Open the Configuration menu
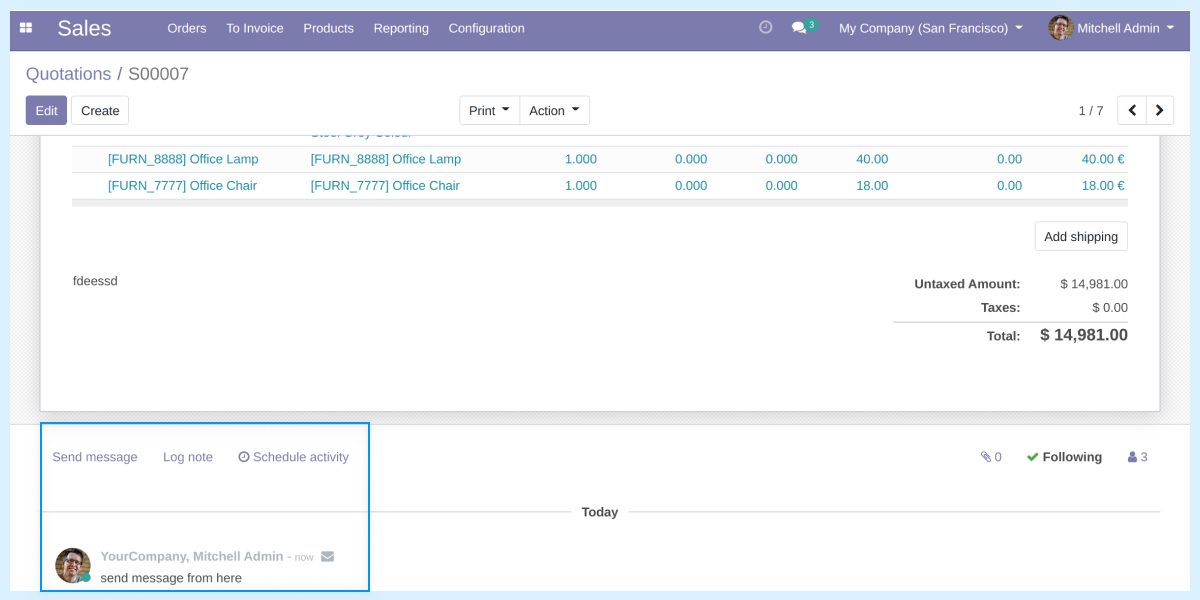 (x=486, y=28)
